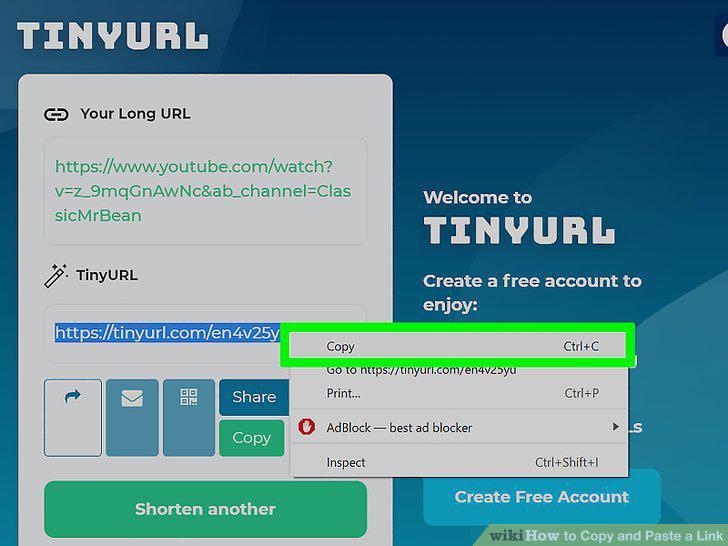Click the Welcome to heading
The image size is (728, 546).
click(477, 198)
